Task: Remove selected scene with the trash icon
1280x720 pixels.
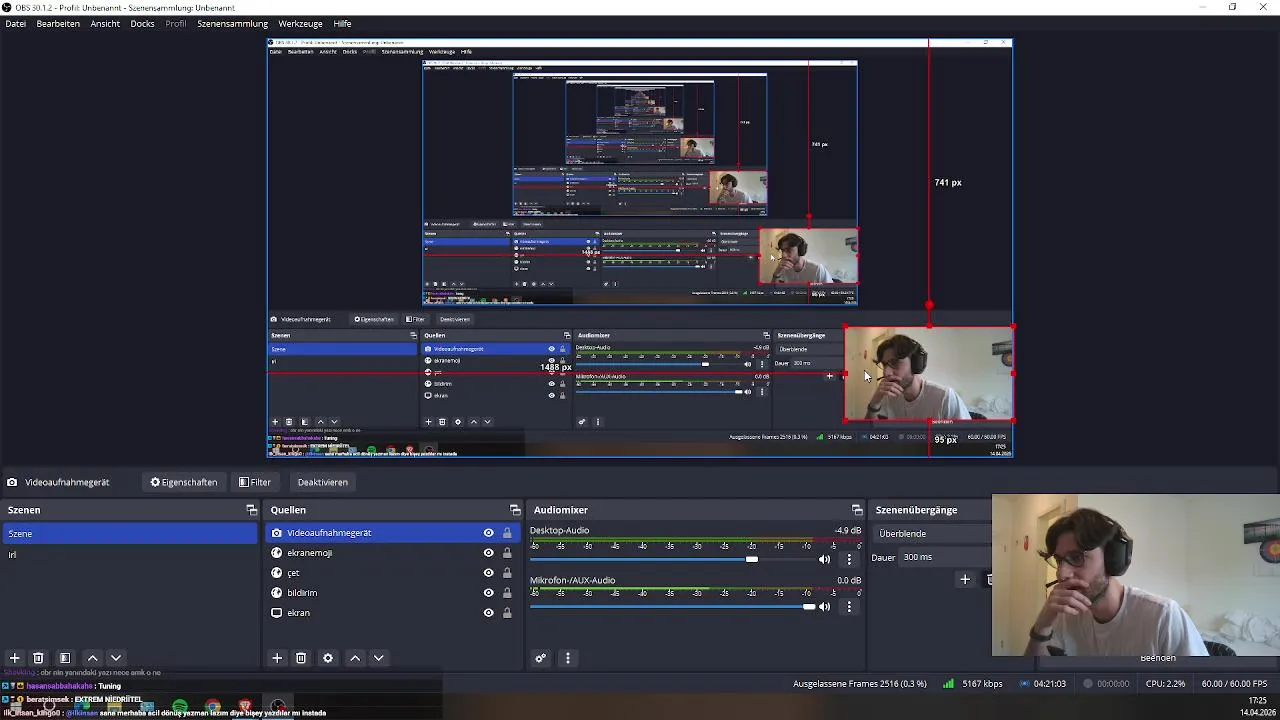Action: tap(38, 658)
